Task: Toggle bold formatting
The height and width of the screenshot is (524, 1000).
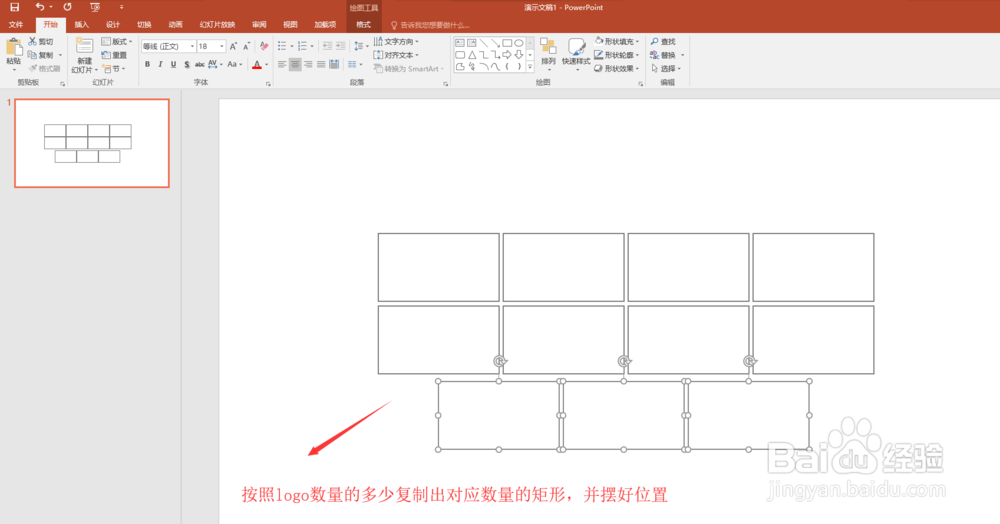Action: point(147,64)
